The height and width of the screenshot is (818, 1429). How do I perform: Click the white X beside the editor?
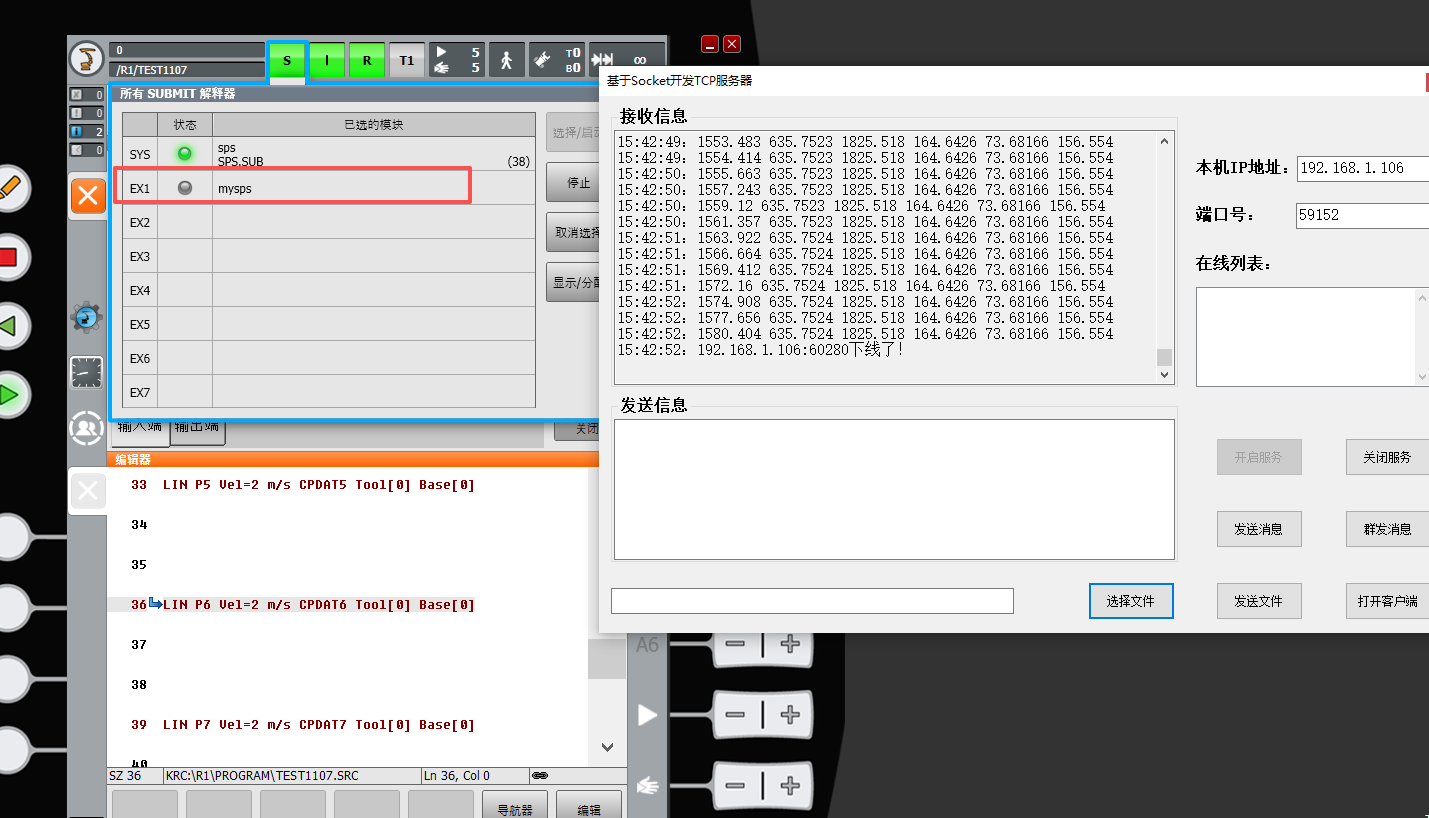click(88, 490)
